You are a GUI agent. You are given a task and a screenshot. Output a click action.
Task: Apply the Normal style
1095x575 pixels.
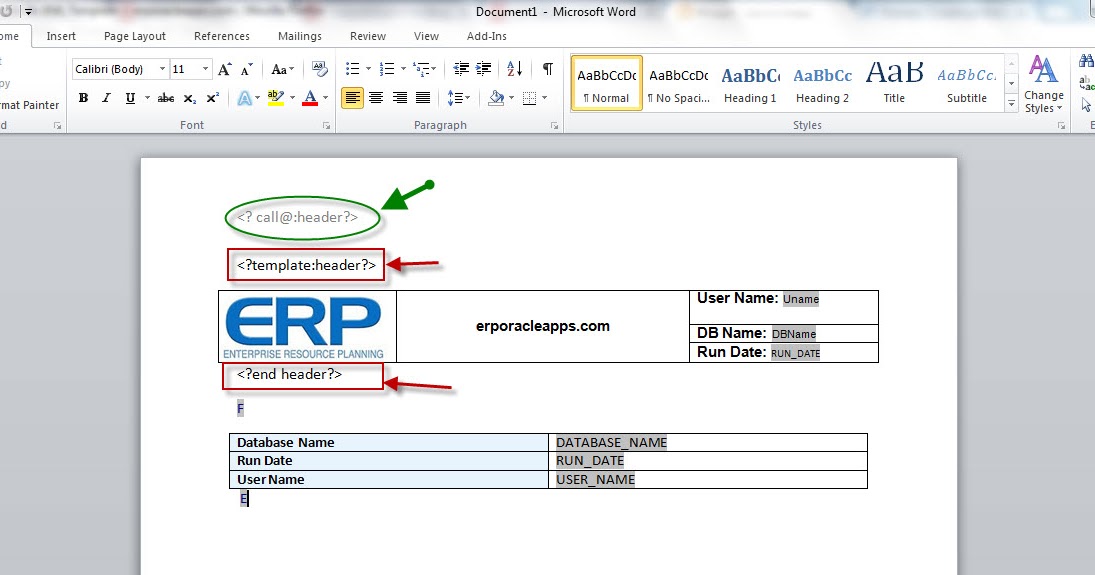pyautogui.click(x=607, y=83)
